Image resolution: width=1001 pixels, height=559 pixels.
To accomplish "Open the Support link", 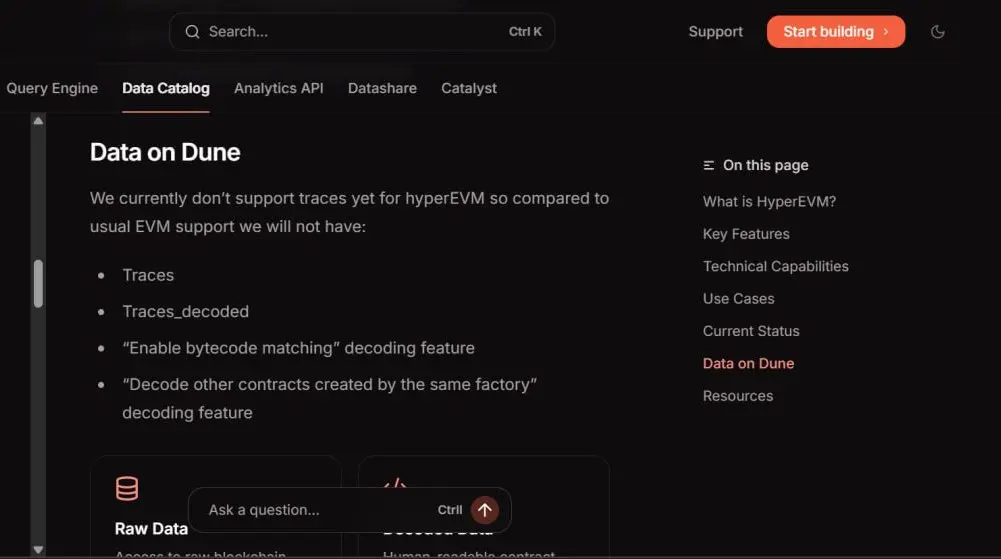I will point(715,32).
